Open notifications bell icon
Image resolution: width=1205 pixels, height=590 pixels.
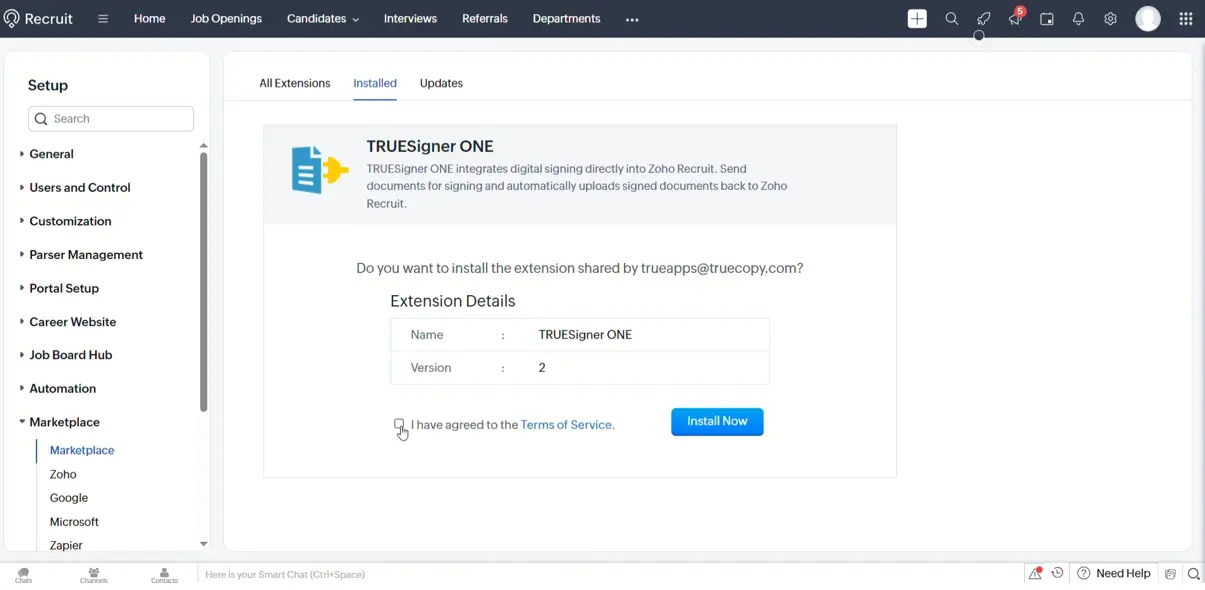[x=1079, y=19]
